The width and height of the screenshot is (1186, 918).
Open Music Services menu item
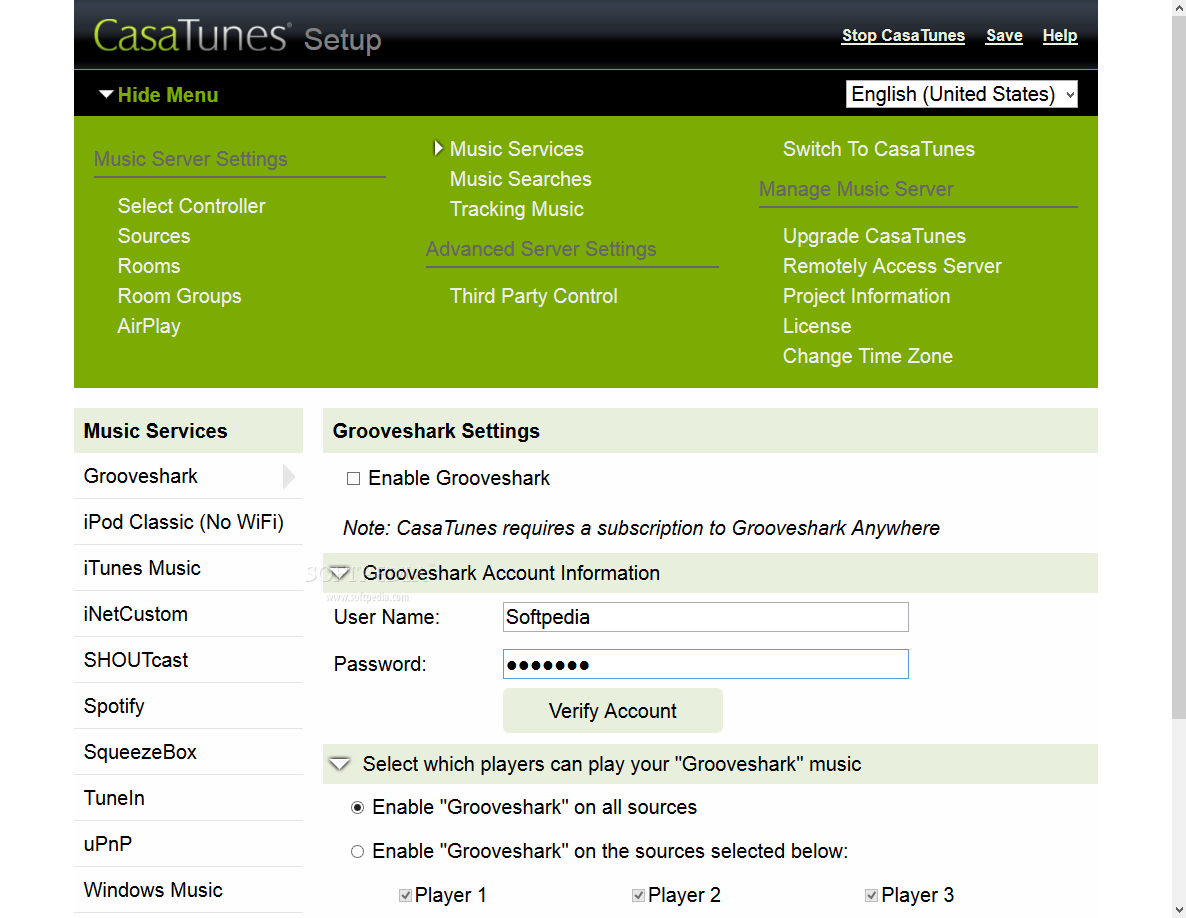point(517,149)
